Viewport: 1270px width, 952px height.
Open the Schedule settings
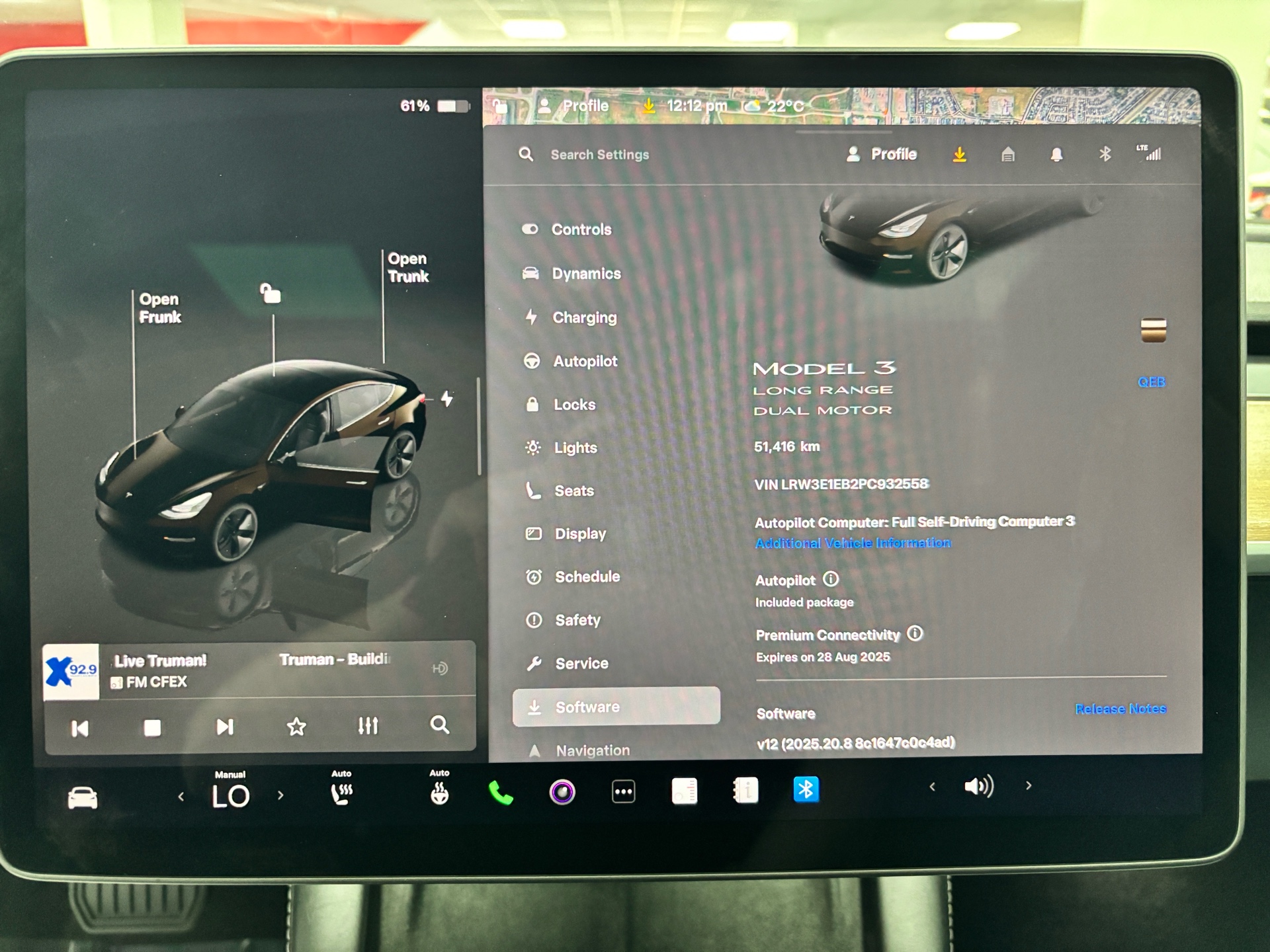click(x=573, y=576)
